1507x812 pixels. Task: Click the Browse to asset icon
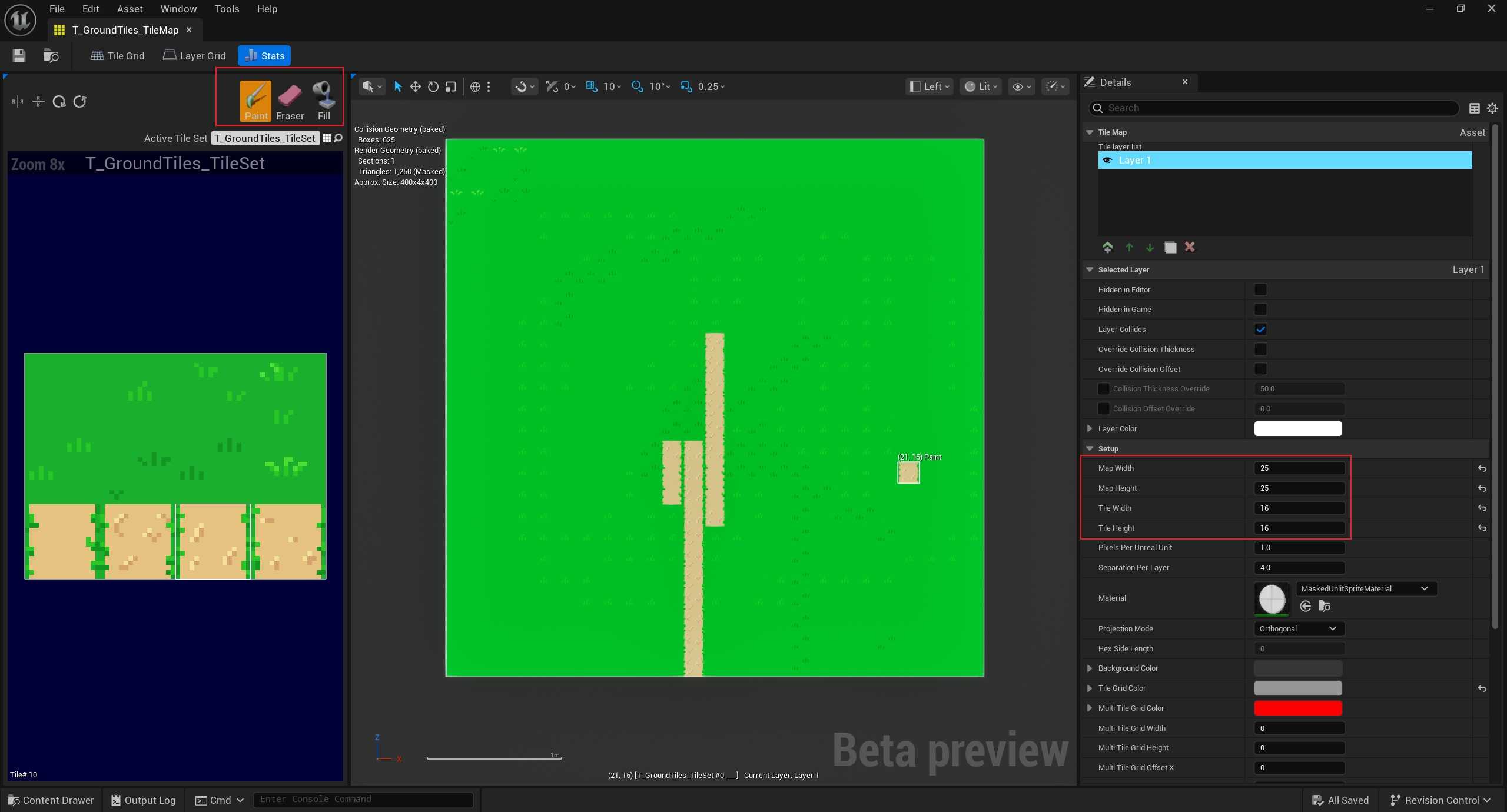coord(51,56)
